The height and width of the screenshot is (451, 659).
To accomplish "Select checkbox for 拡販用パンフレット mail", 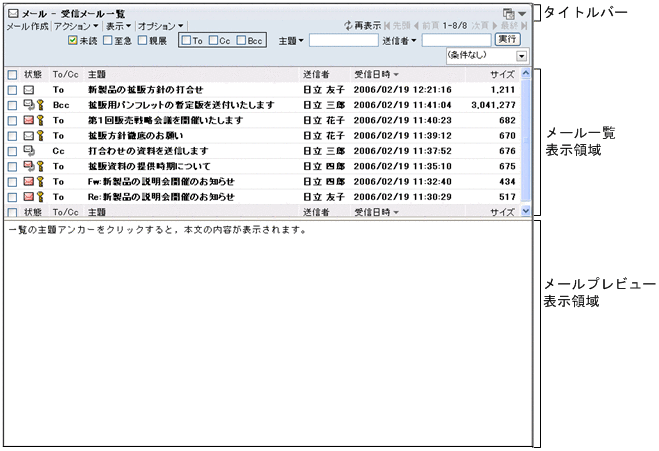I will click(x=12, y=105).
